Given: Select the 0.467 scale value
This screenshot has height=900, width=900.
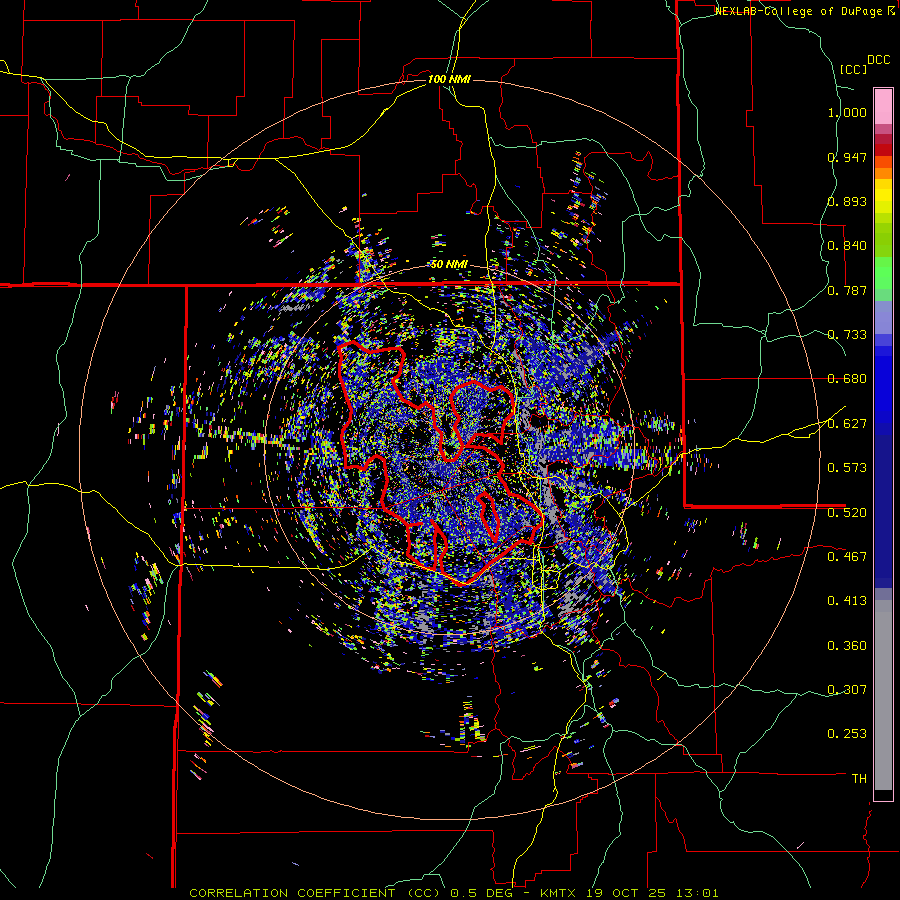Looking at the screenshot, I should point(847,556).
